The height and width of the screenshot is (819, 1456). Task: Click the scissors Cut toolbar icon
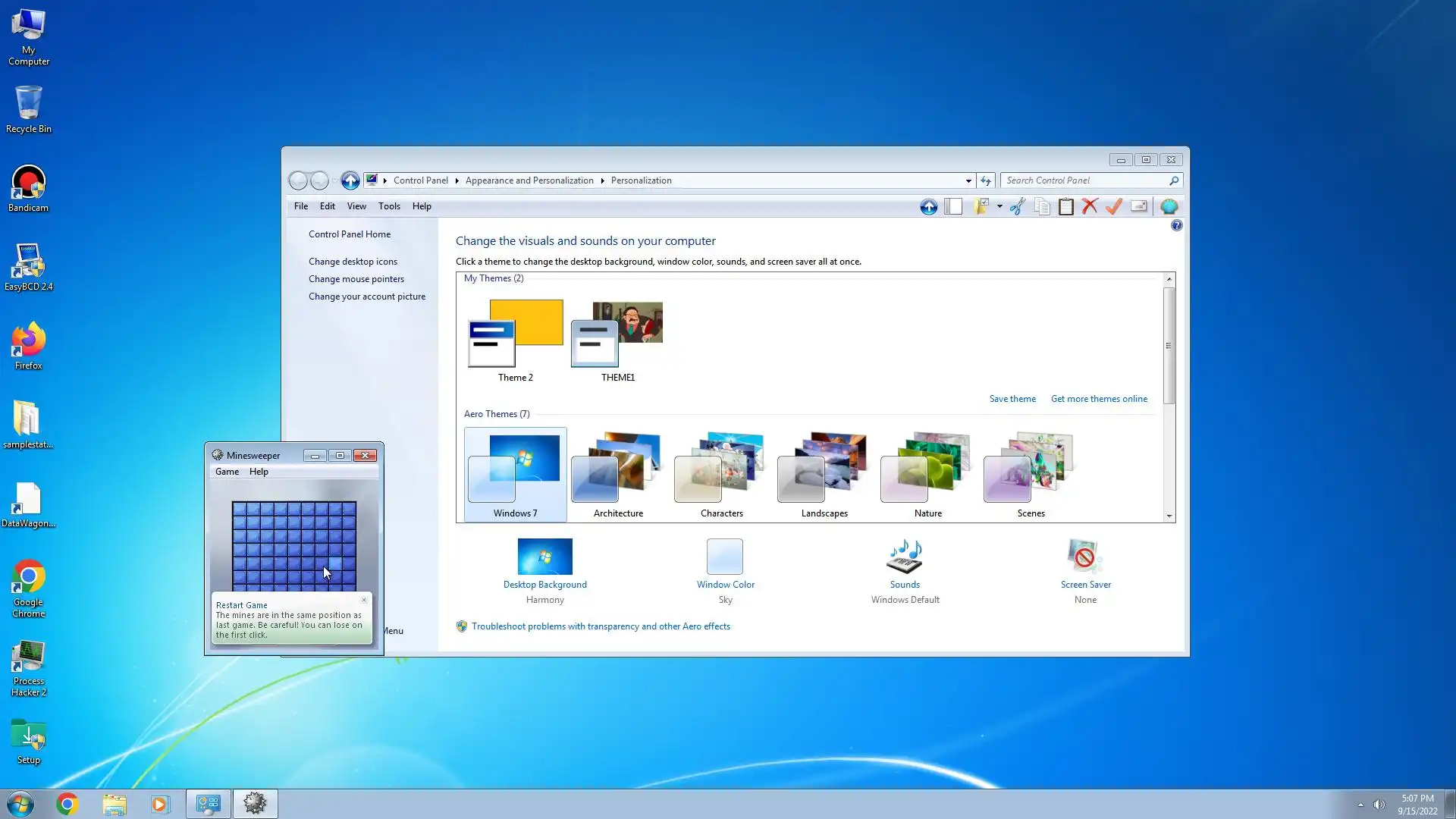[x=1018, y=206]
